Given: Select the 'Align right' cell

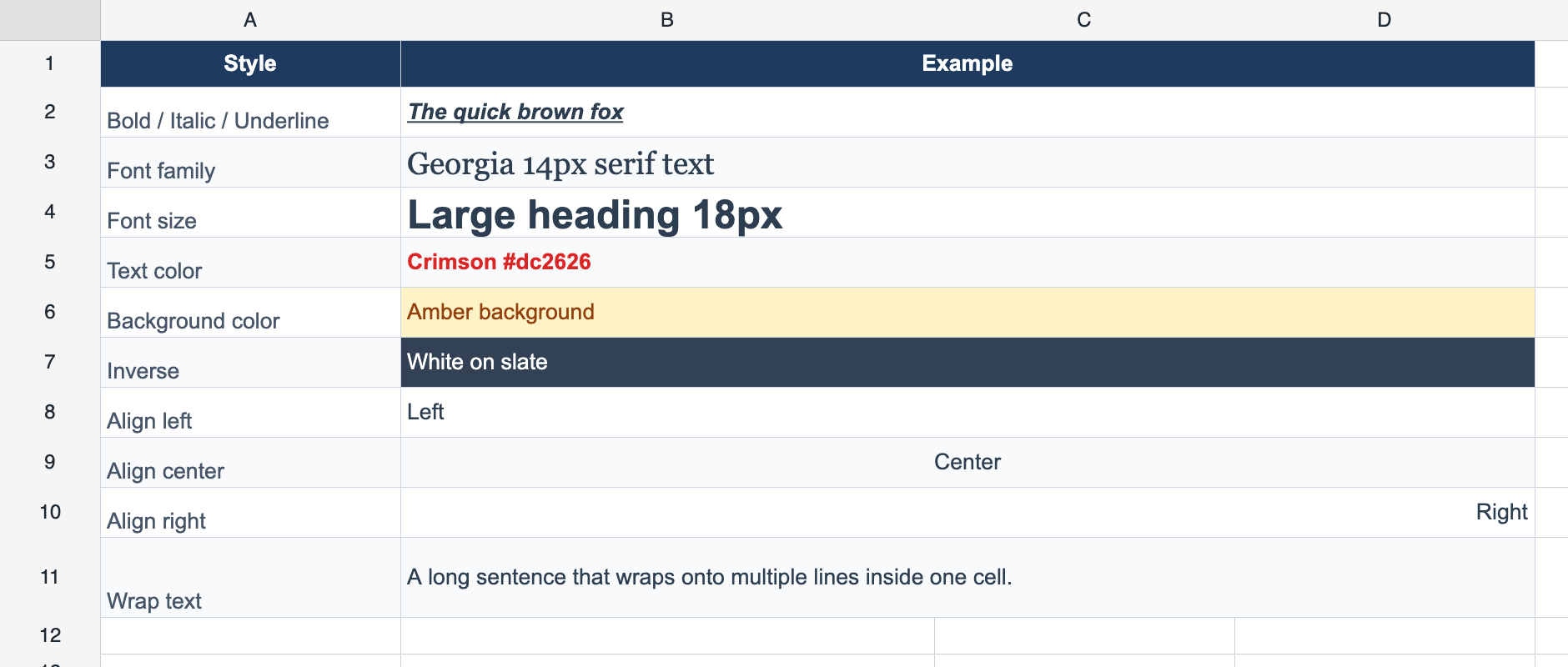Looking at the screenshot, I should pos(250,512).
